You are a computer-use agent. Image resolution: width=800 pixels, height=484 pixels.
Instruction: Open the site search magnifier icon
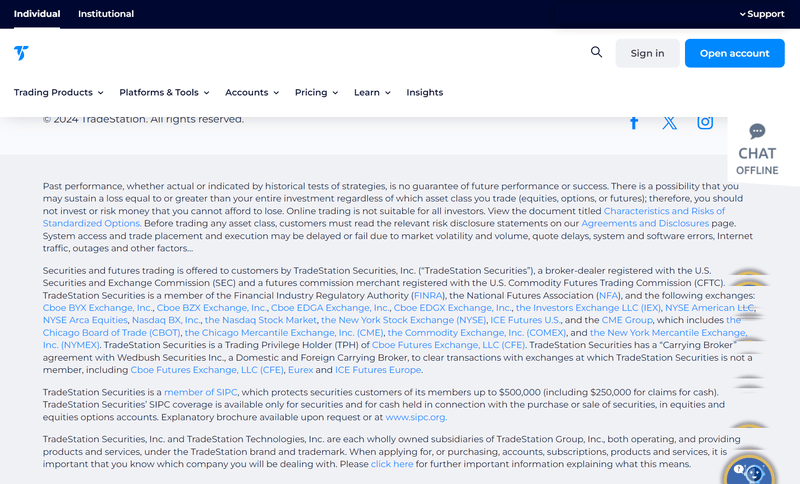tap(596, 52)
